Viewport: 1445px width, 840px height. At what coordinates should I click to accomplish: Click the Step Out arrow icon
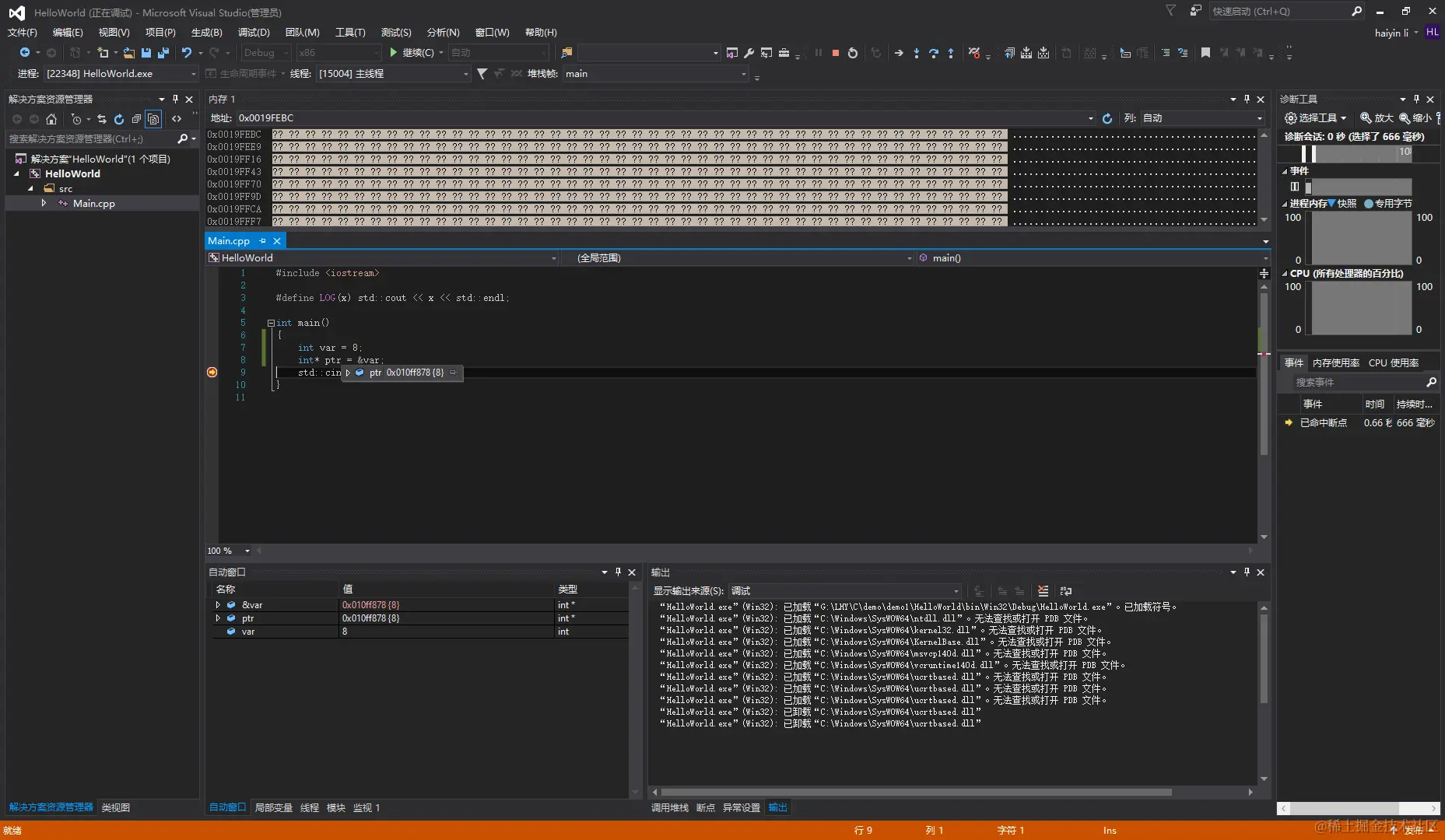[x=951, y=53]
